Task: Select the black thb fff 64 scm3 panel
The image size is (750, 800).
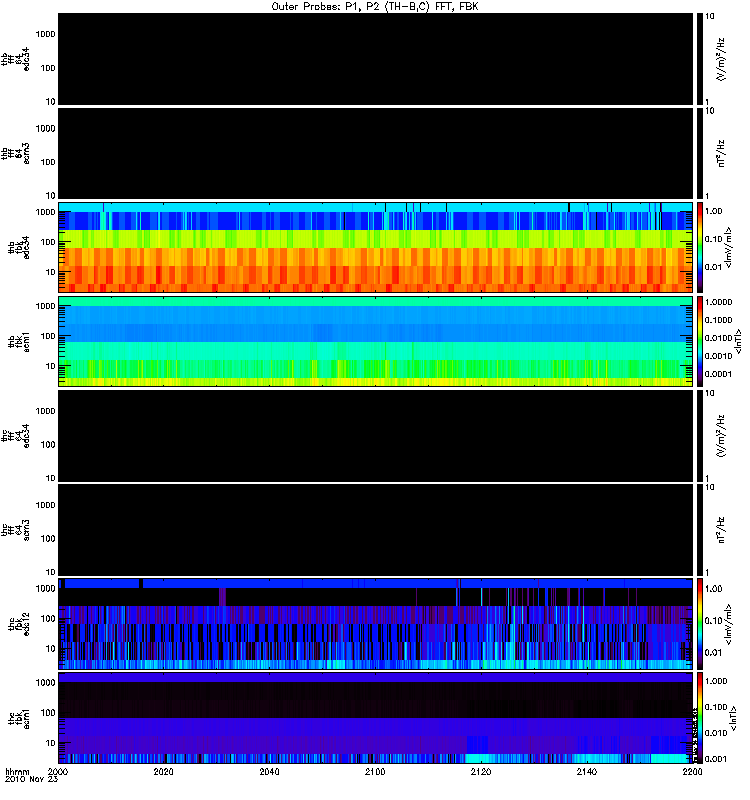Action: point(376,153)
